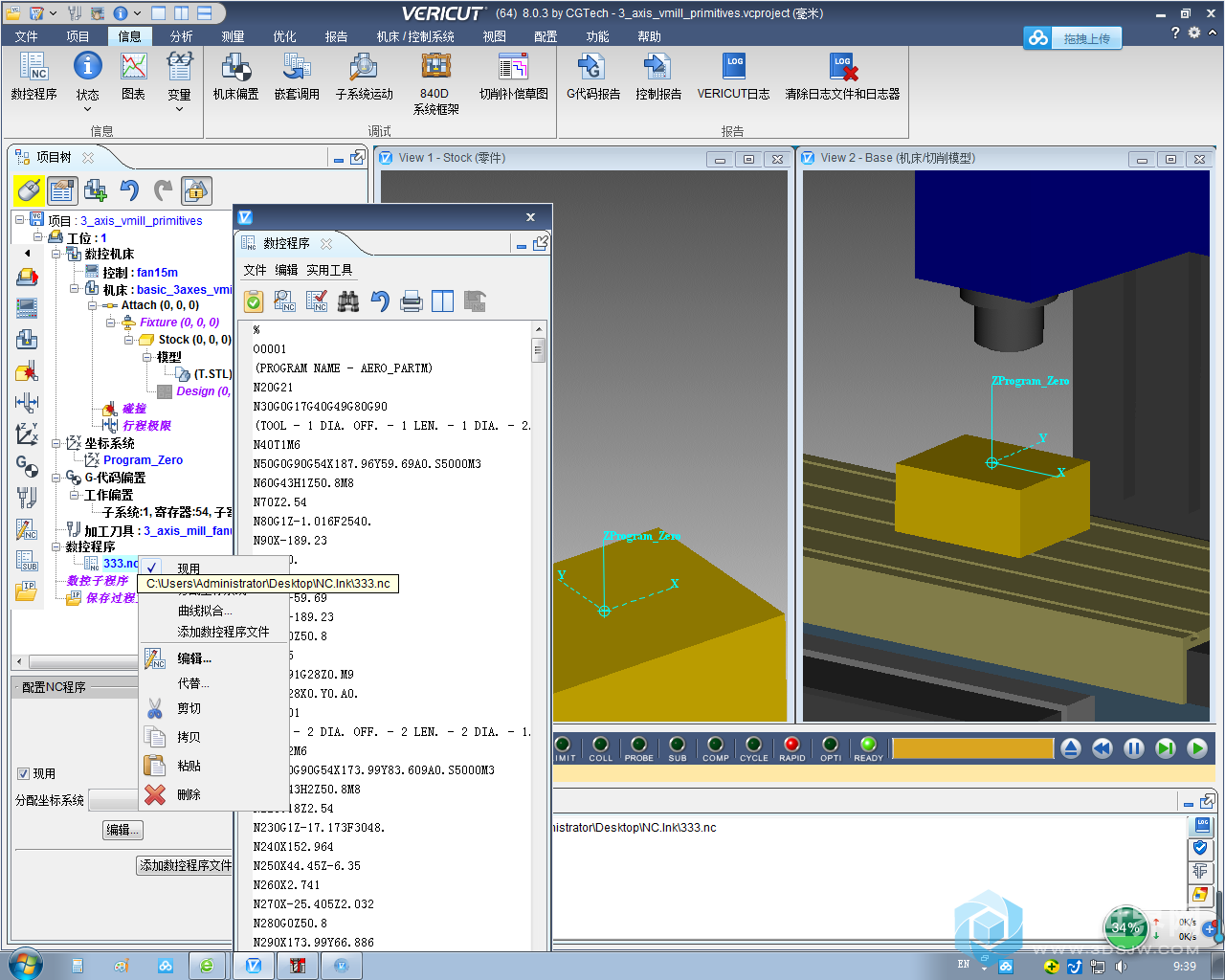The width and height of the screenshot is (1225, 980).
Task: Open the 文件 main menu
Action: click(x=27, y=36)
